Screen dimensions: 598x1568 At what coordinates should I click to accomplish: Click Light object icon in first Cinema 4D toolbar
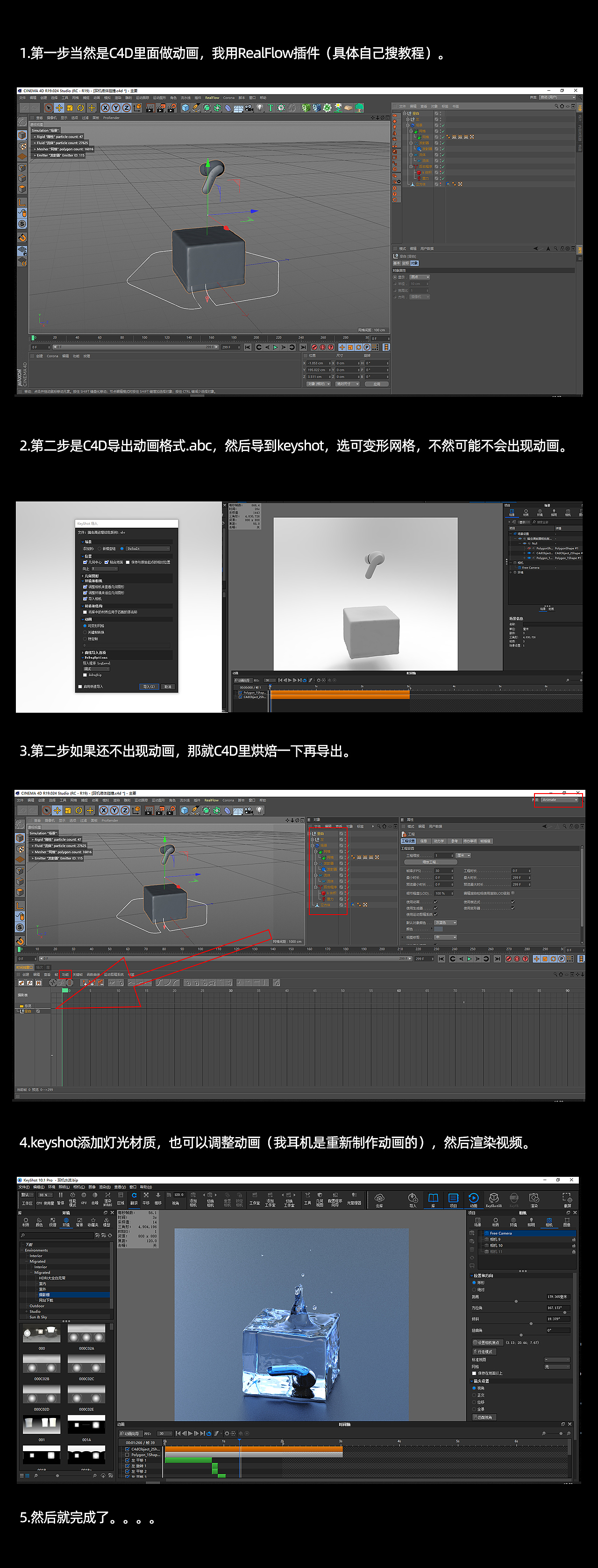[260, 108]
